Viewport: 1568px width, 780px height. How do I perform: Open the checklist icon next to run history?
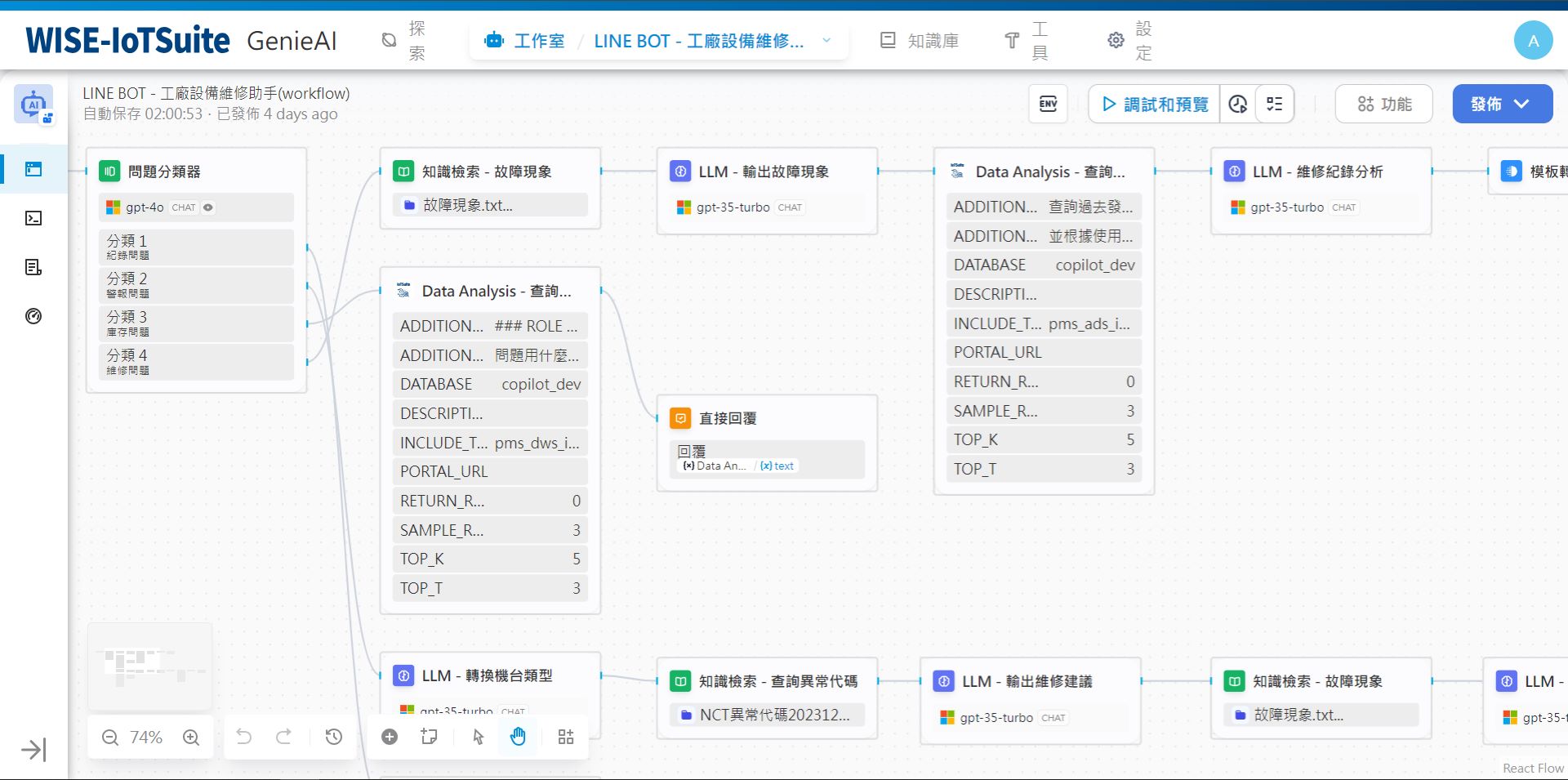1274,104
